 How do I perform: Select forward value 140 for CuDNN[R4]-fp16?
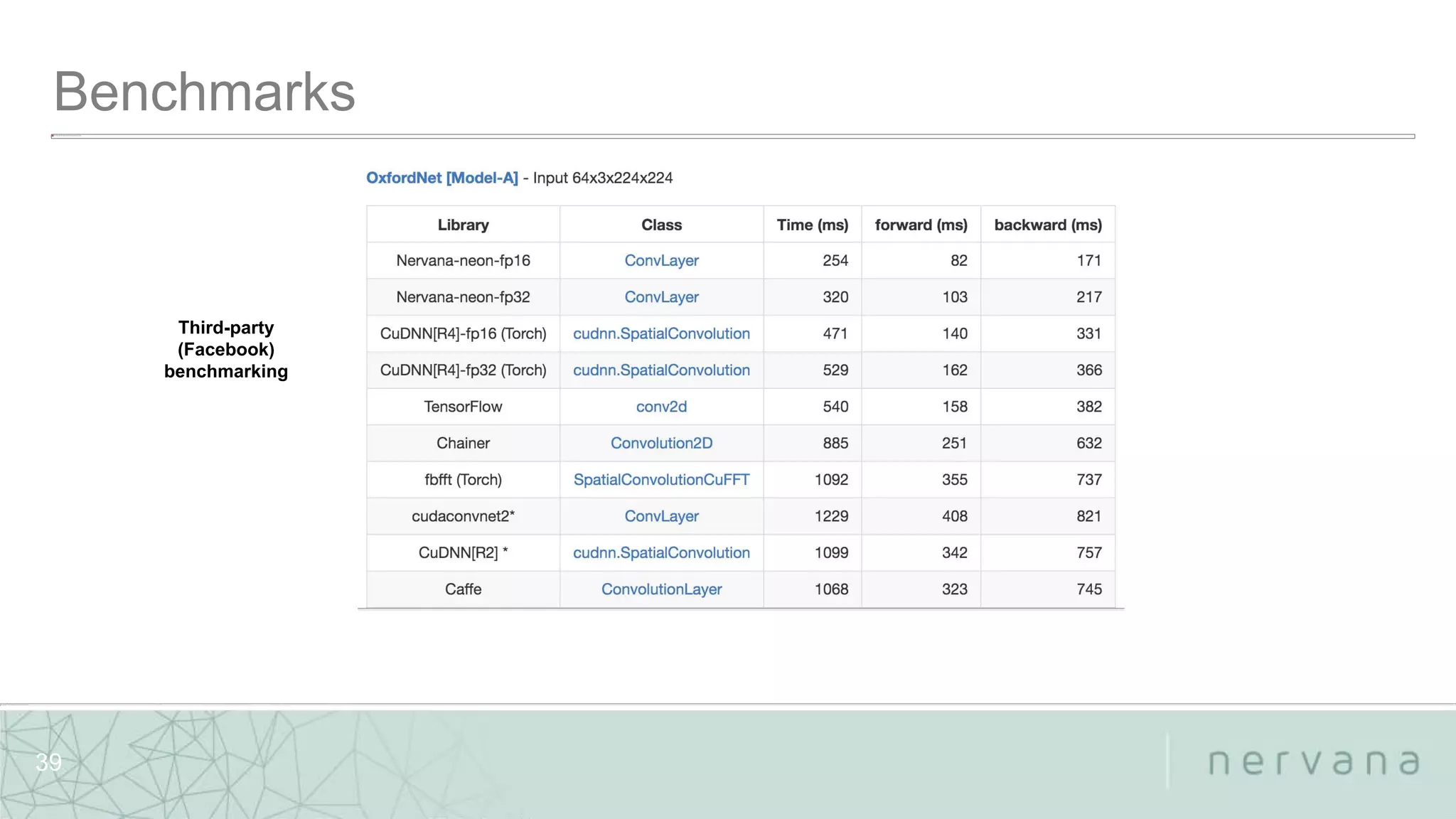click(955, 333)
